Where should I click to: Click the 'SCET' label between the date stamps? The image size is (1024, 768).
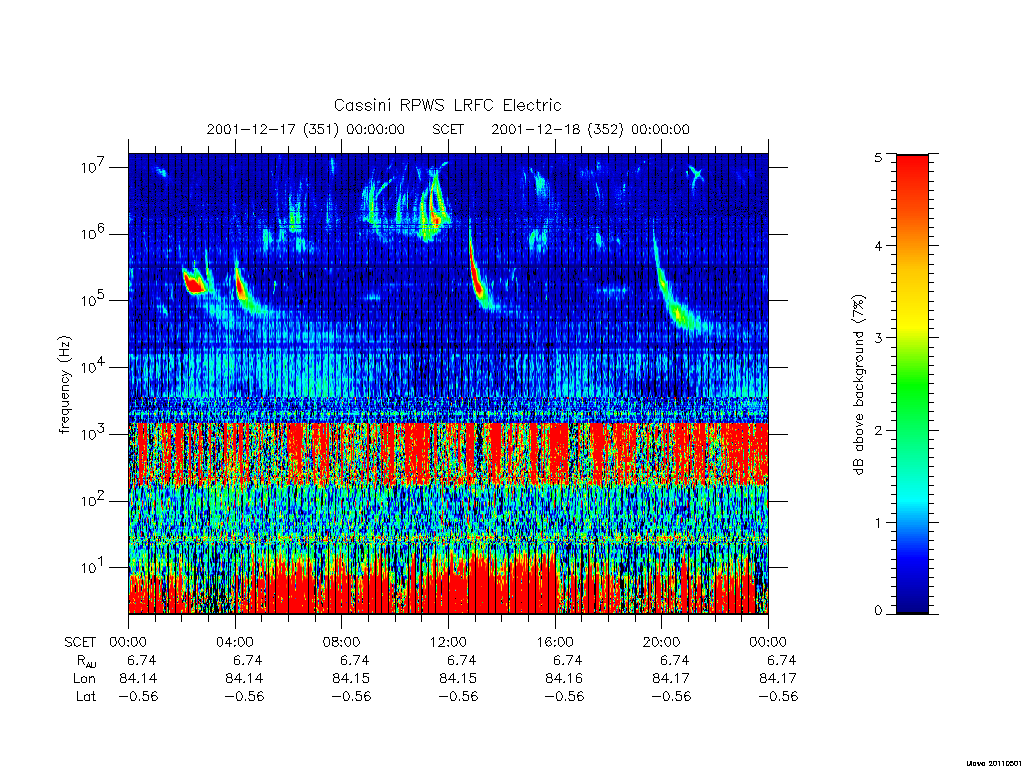[448, 129]
